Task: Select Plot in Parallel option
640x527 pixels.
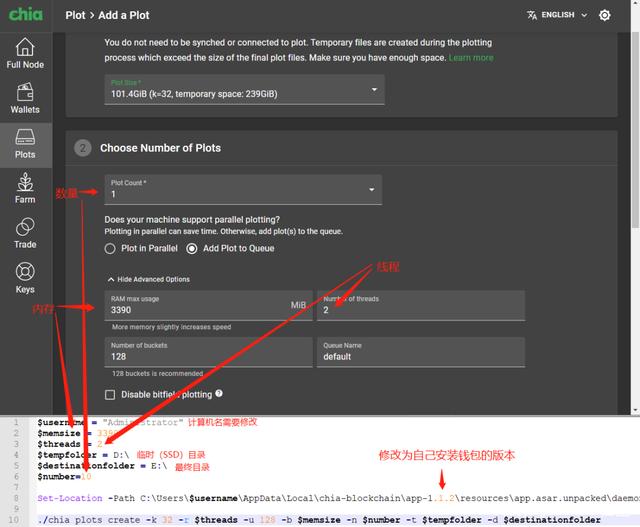Action: click(141, 248)
